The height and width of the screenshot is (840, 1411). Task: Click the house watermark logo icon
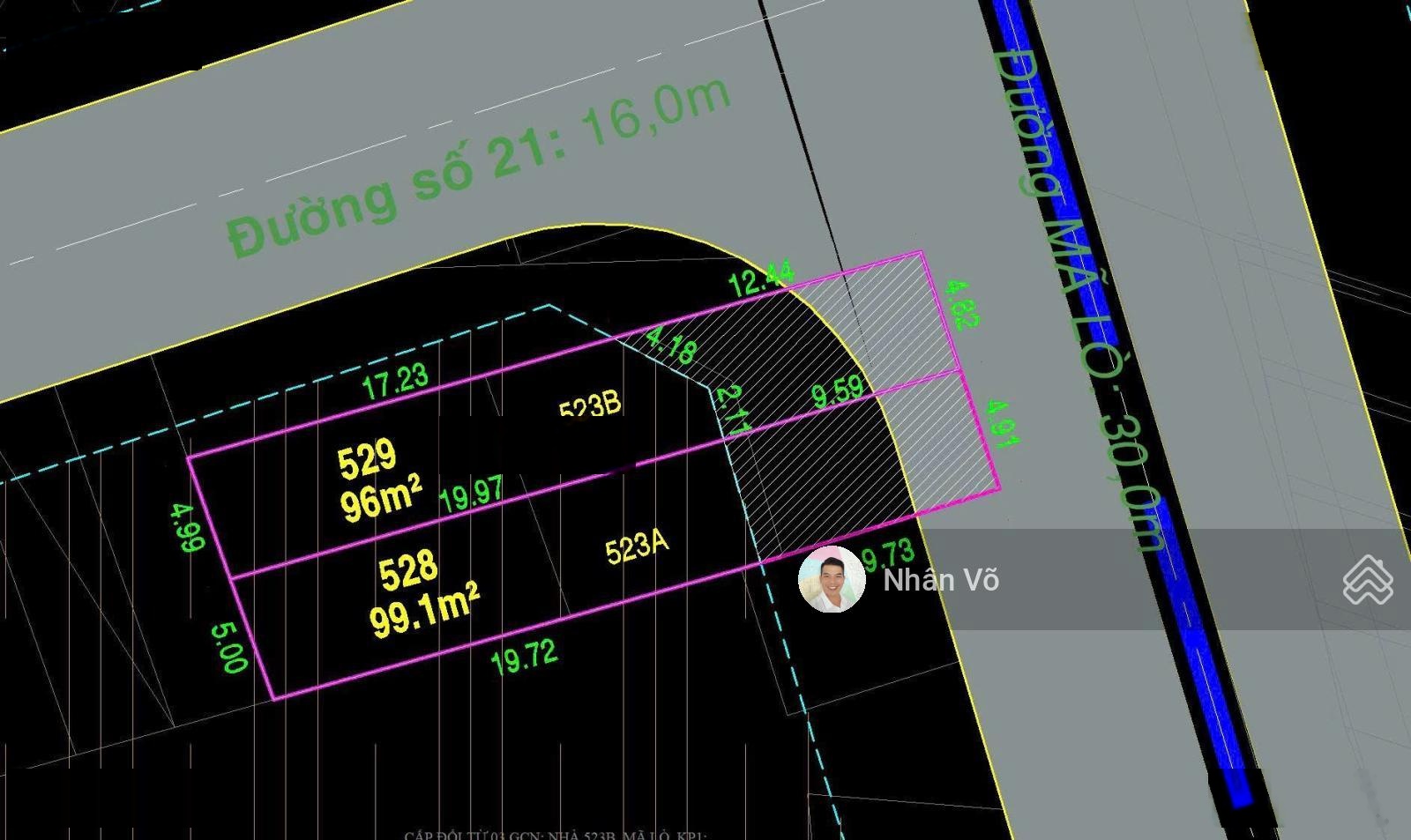tap(1367, 580)
